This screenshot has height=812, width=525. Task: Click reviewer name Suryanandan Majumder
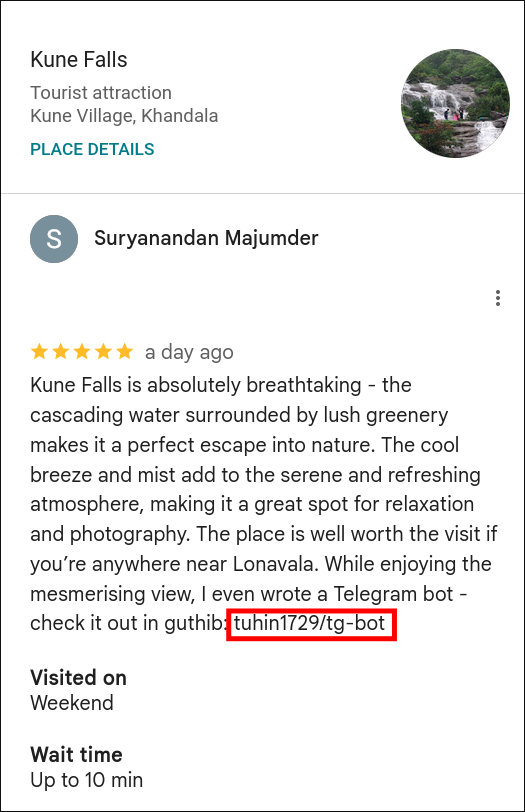point(206,238)
